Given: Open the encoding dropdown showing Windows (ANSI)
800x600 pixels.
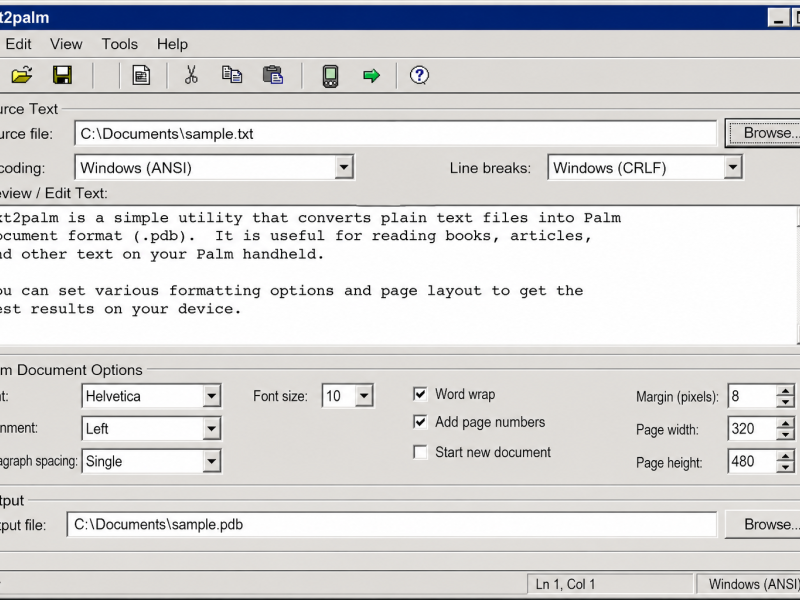Looking at the screenshot, I should tap(344, 167).
